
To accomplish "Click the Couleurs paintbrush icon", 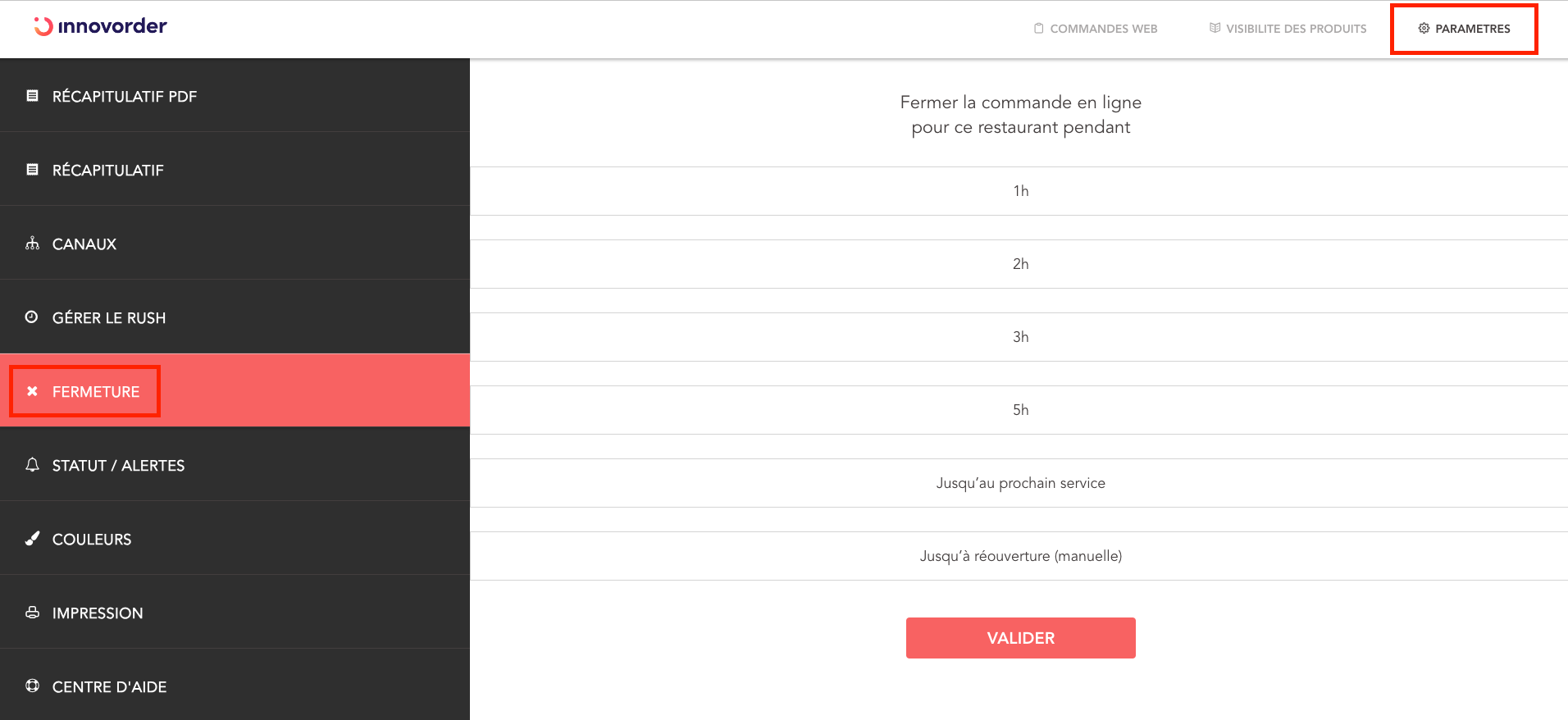I will point(33,539).
